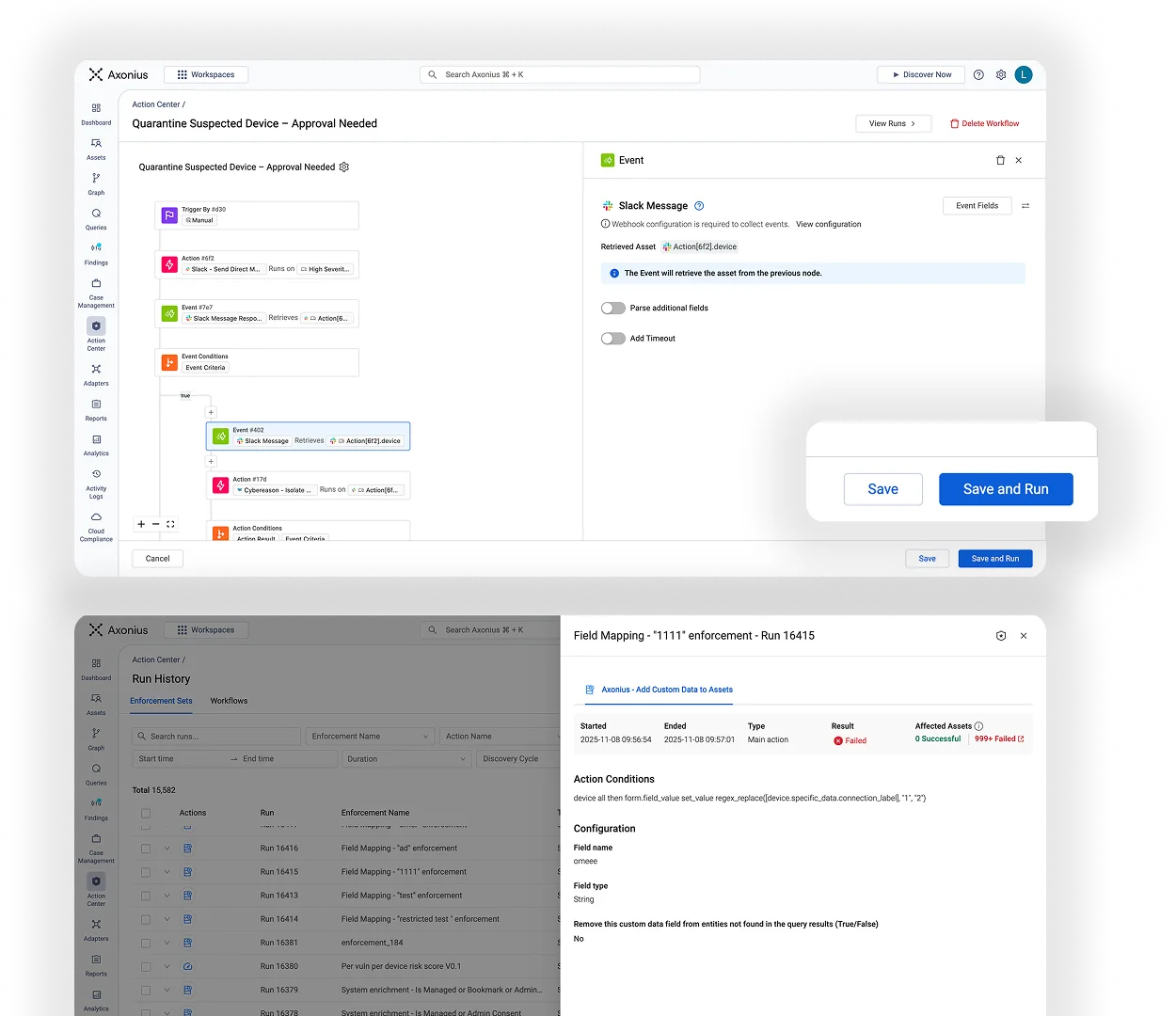This screenshot has height=1016, width=1176.
Task: Open Cloud Compliance in the workflow editor sidebar
Action: 96,527
